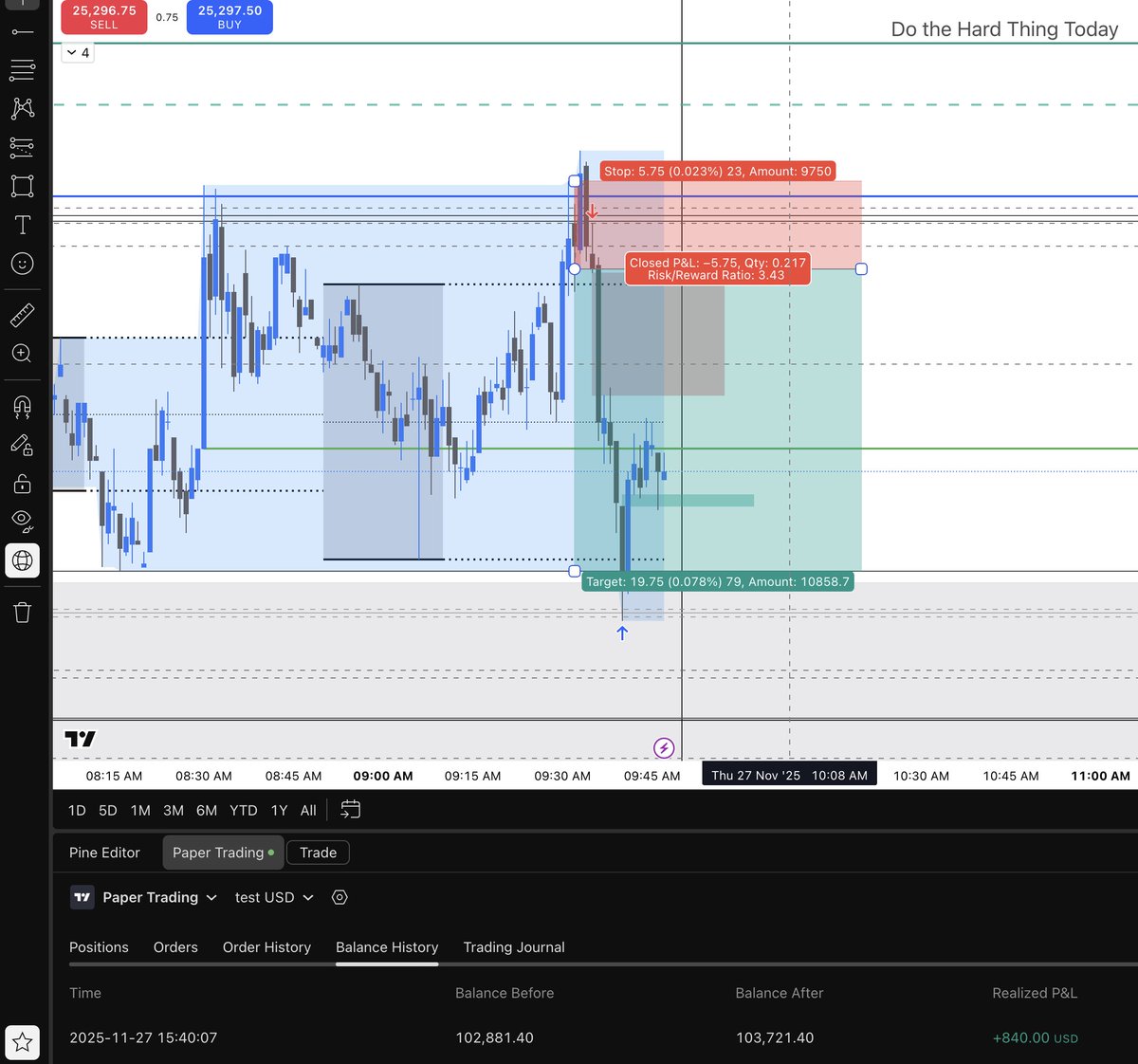Select the Text annotation tool

click(22, 225)
